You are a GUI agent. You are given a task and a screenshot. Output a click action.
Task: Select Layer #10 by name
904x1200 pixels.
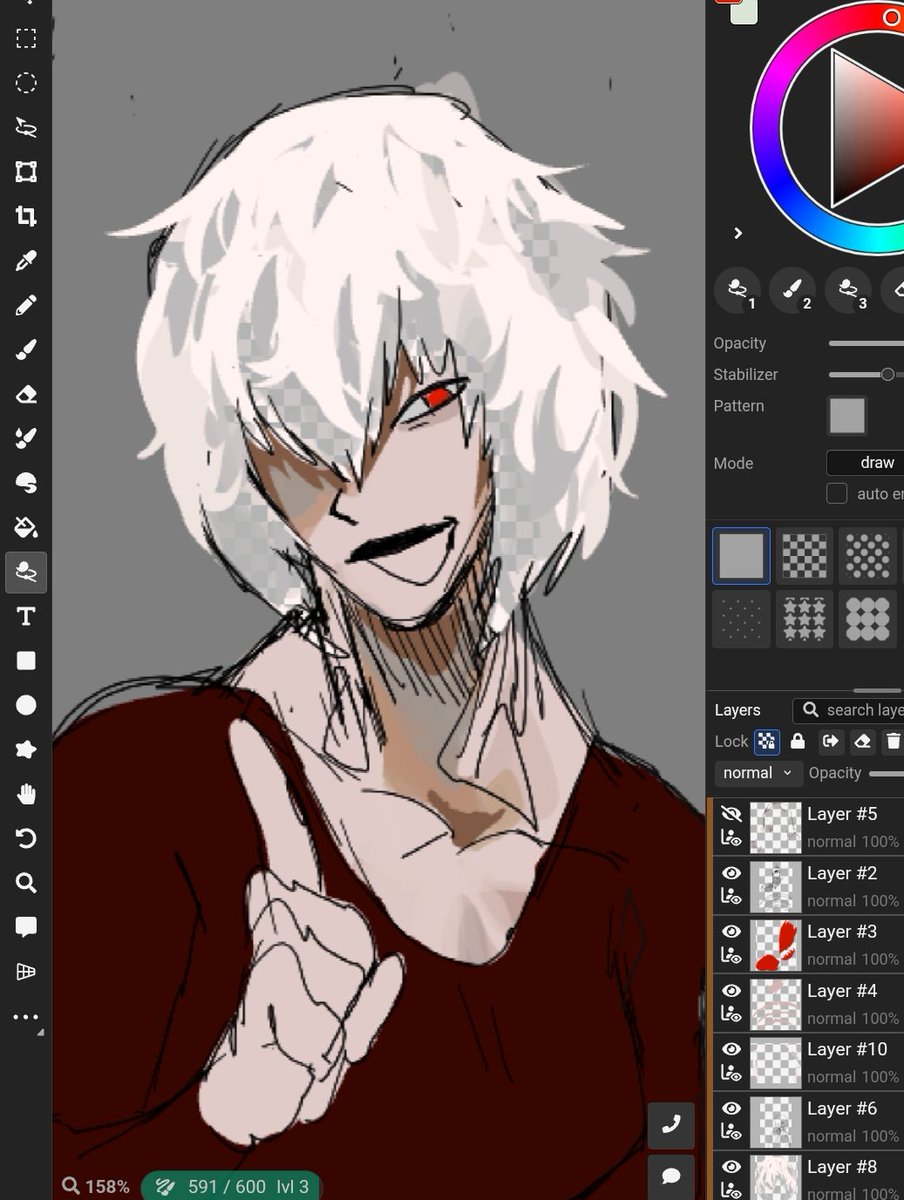(x=847, y=1049)
